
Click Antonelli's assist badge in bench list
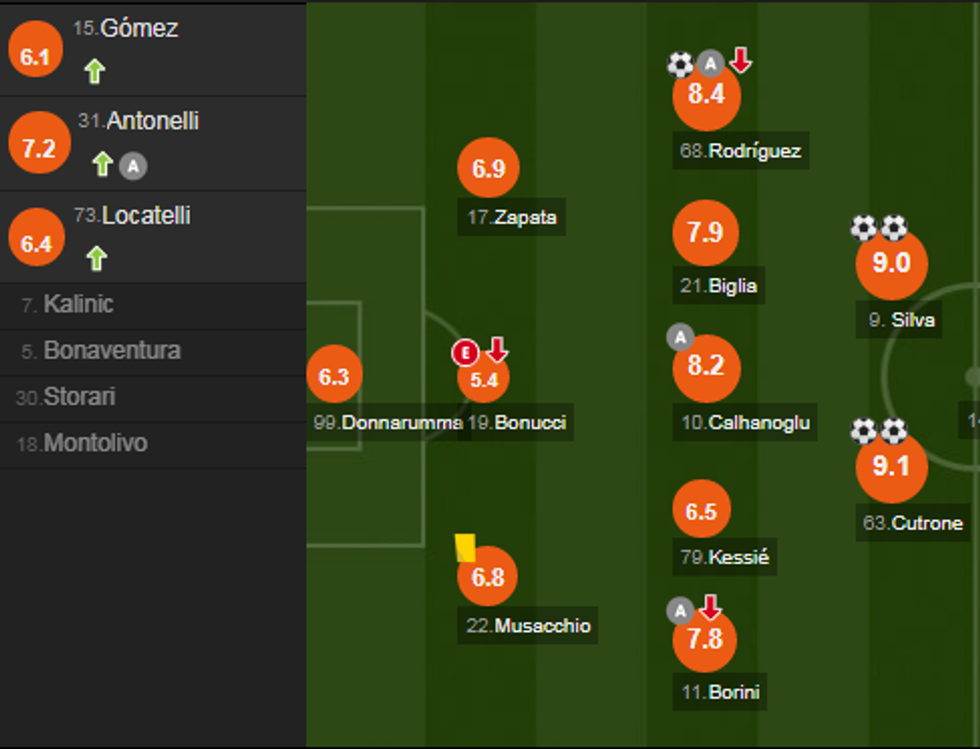133,165
